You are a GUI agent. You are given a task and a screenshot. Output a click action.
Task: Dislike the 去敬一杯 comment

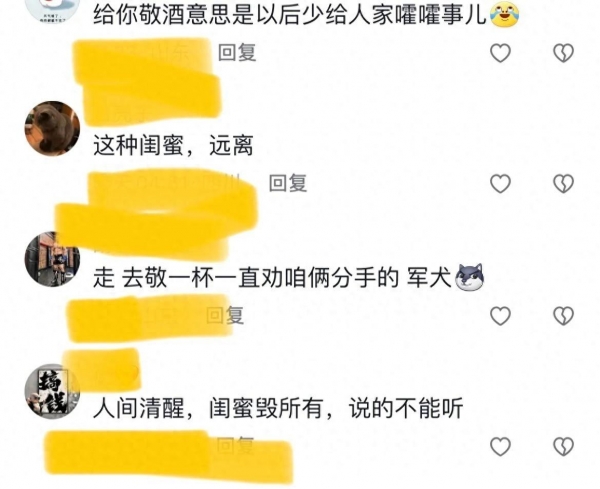(563, 316)
